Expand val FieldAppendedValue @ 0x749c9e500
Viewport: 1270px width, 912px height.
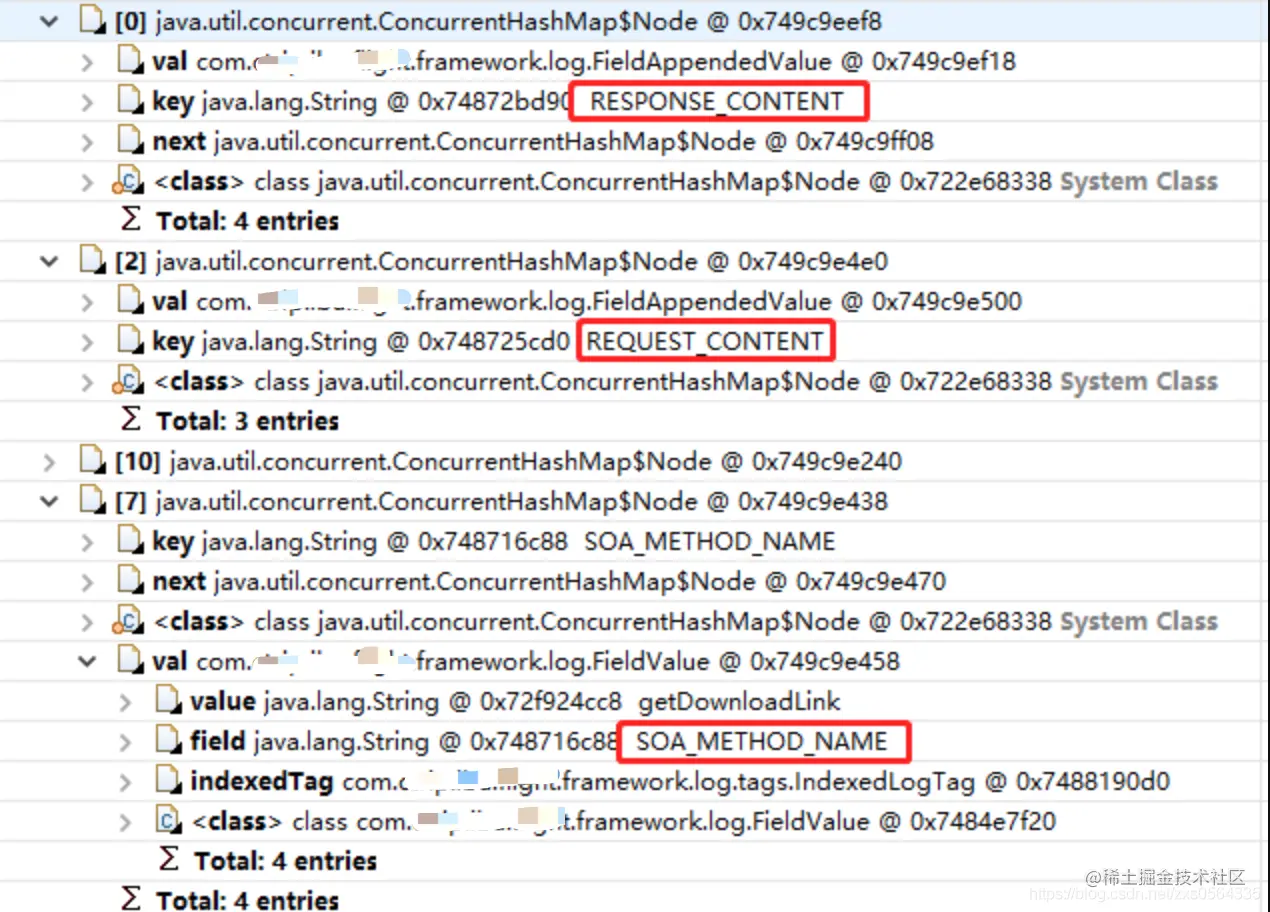tap(87, 302)
